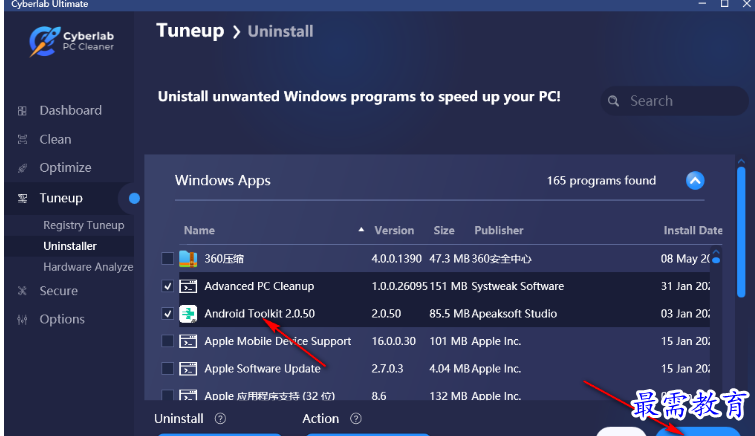
Task: Sort list by Name column arrow
Action: (x=361, y=231)
